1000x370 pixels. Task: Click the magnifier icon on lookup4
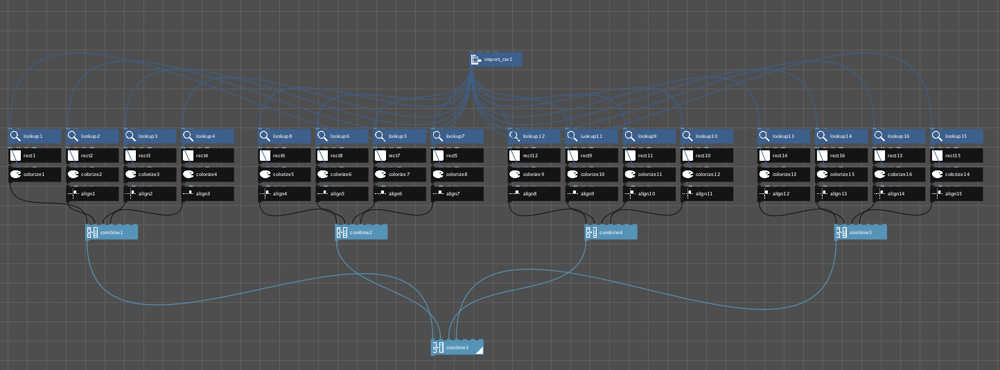188,136
